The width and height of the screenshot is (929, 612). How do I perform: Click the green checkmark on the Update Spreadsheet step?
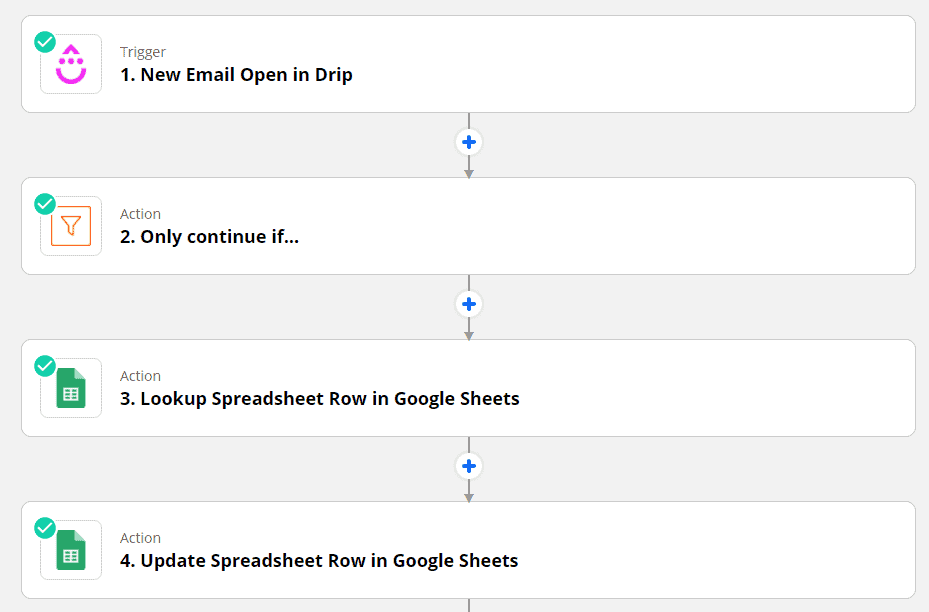(45, 528)
